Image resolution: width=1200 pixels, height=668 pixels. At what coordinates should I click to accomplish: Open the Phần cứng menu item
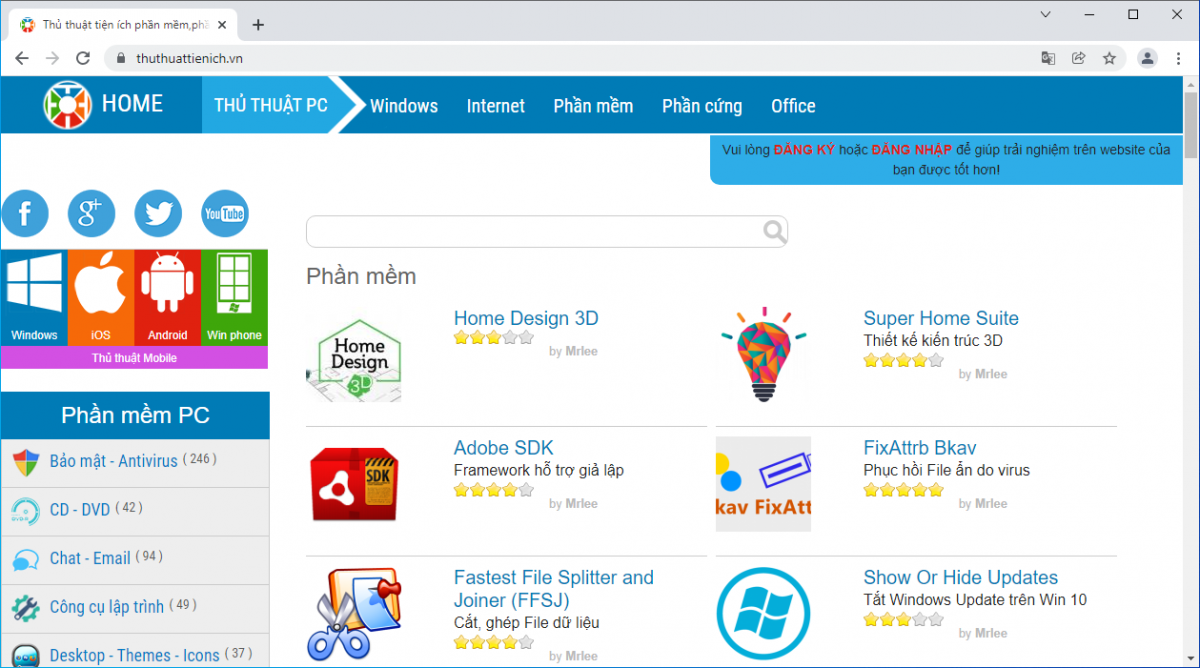(x=702, y=106)
